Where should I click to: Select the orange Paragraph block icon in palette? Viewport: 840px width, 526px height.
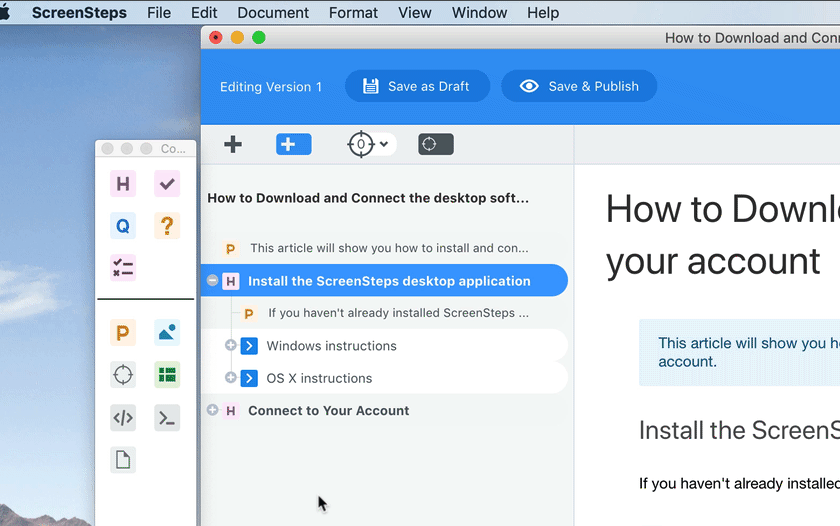123,333
